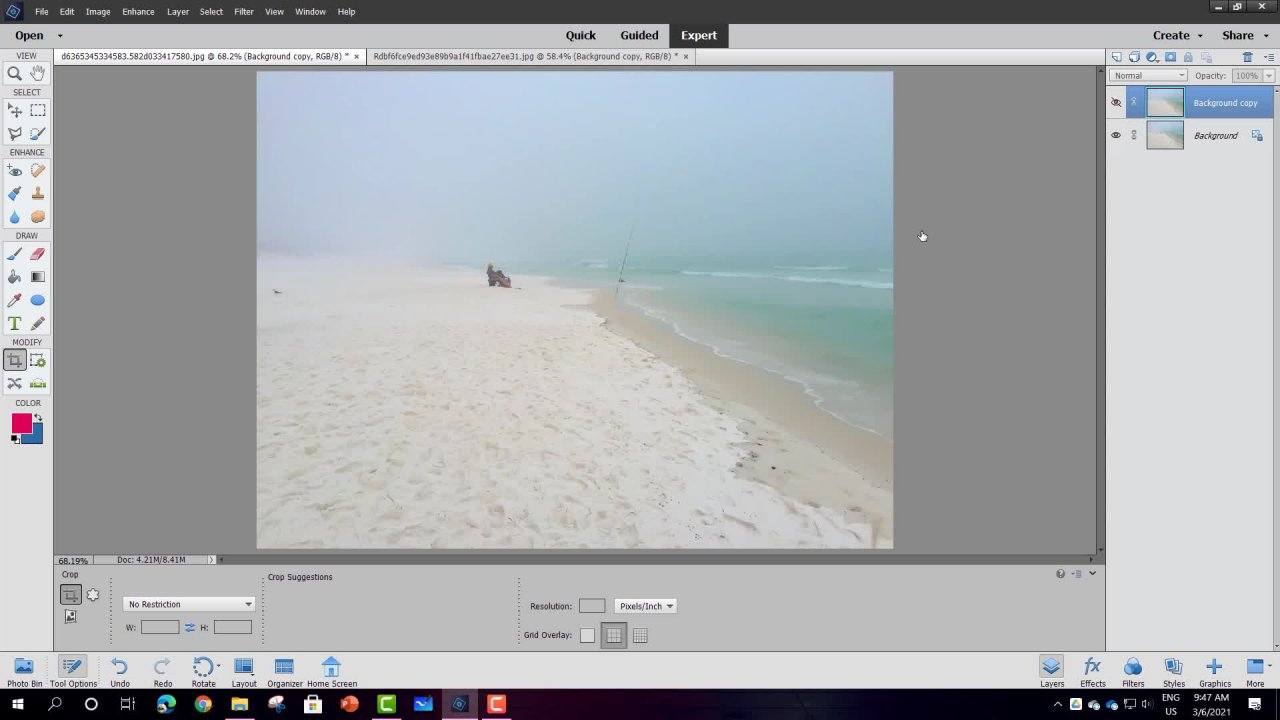
Task: Activate the Straighten tool
Action: tap(37, 383)
